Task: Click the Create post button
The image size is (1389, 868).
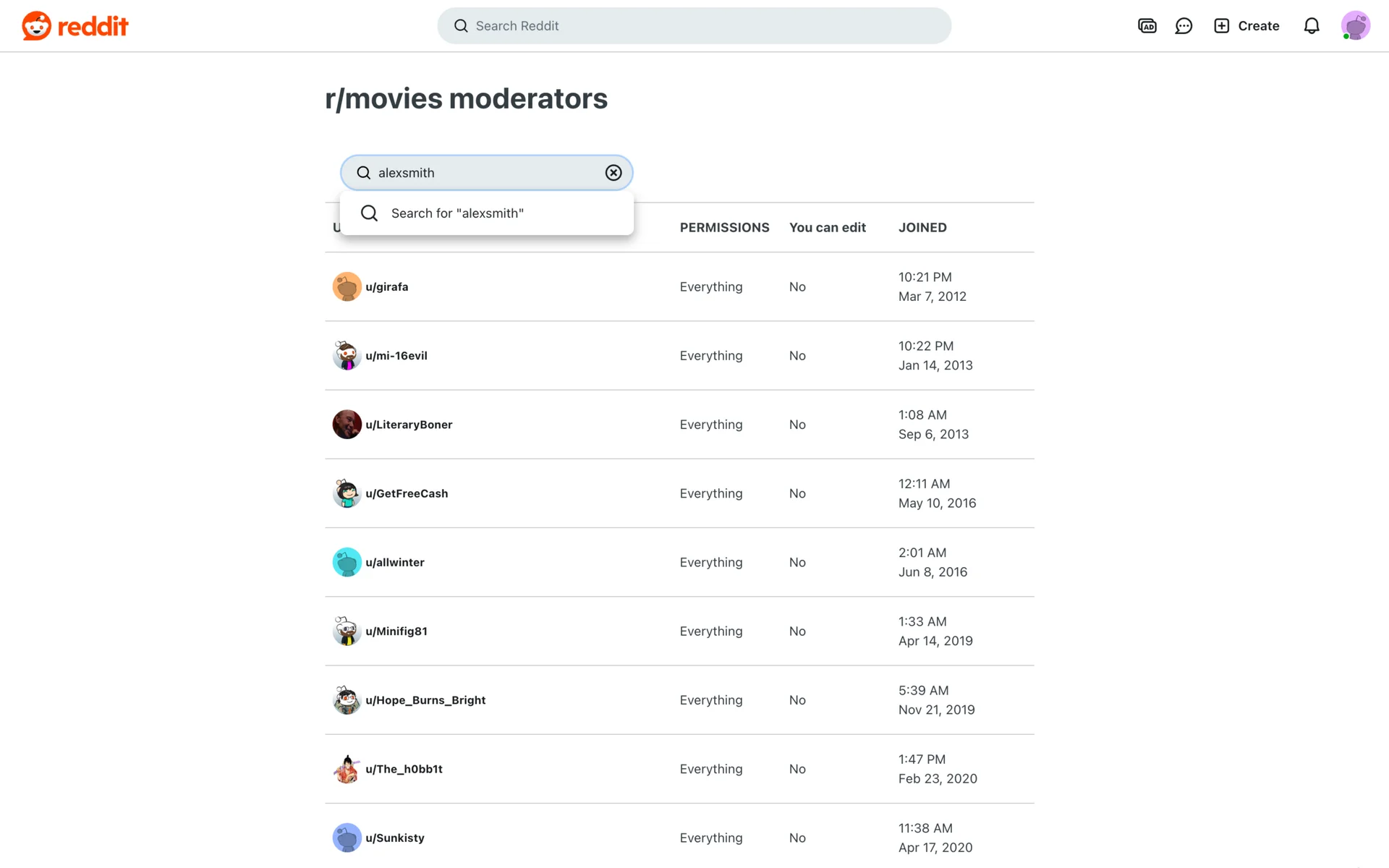Action: pos(1246,26)
